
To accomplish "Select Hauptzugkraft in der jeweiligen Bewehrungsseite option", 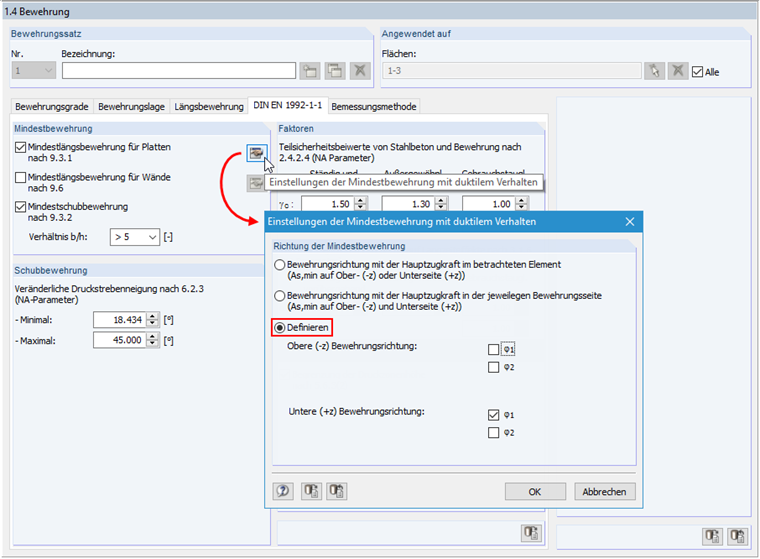I will pyautogui.click(x=280, y=296).
